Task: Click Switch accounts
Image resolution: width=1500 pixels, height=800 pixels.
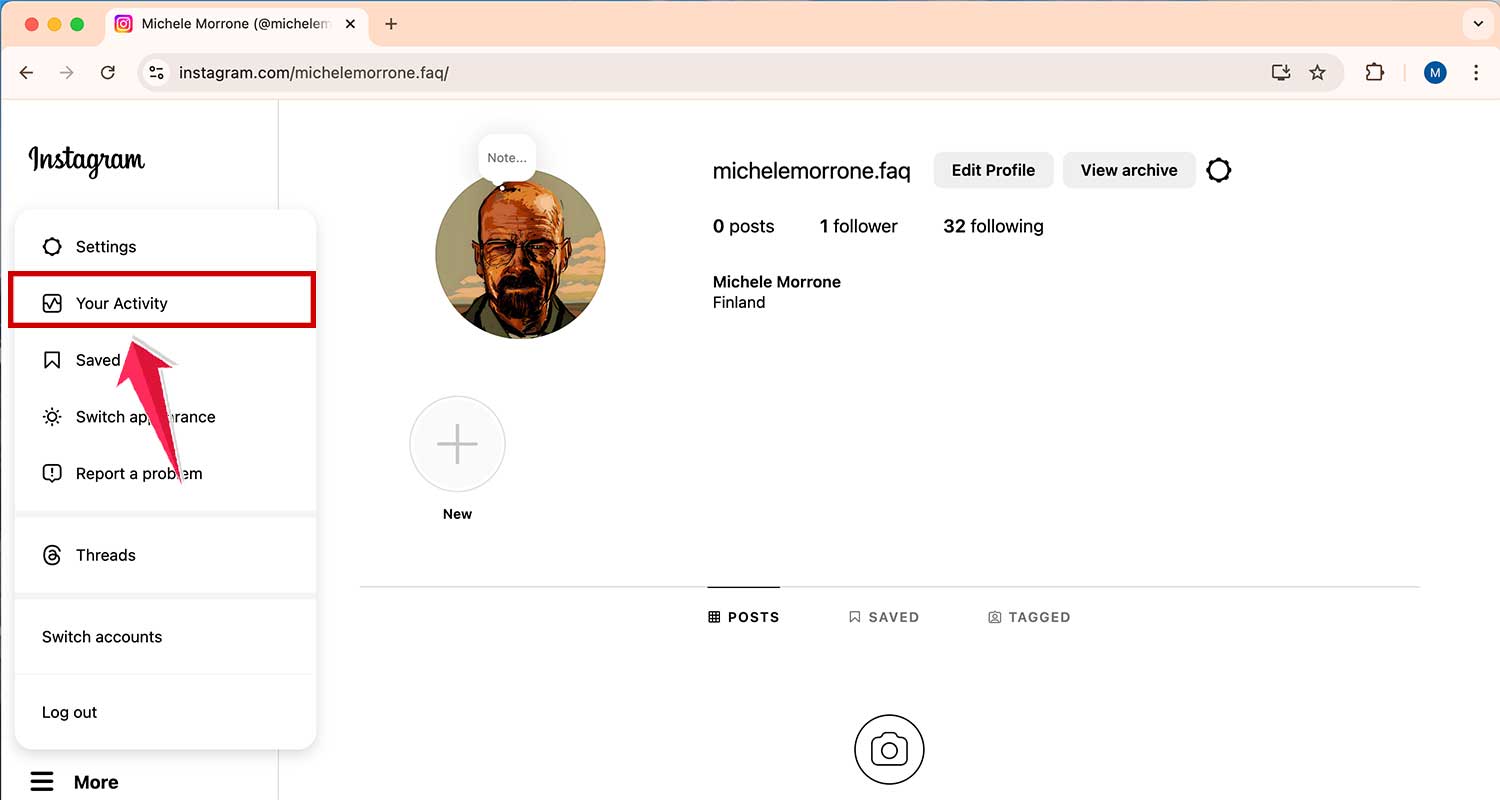Action: click(101, 636)
